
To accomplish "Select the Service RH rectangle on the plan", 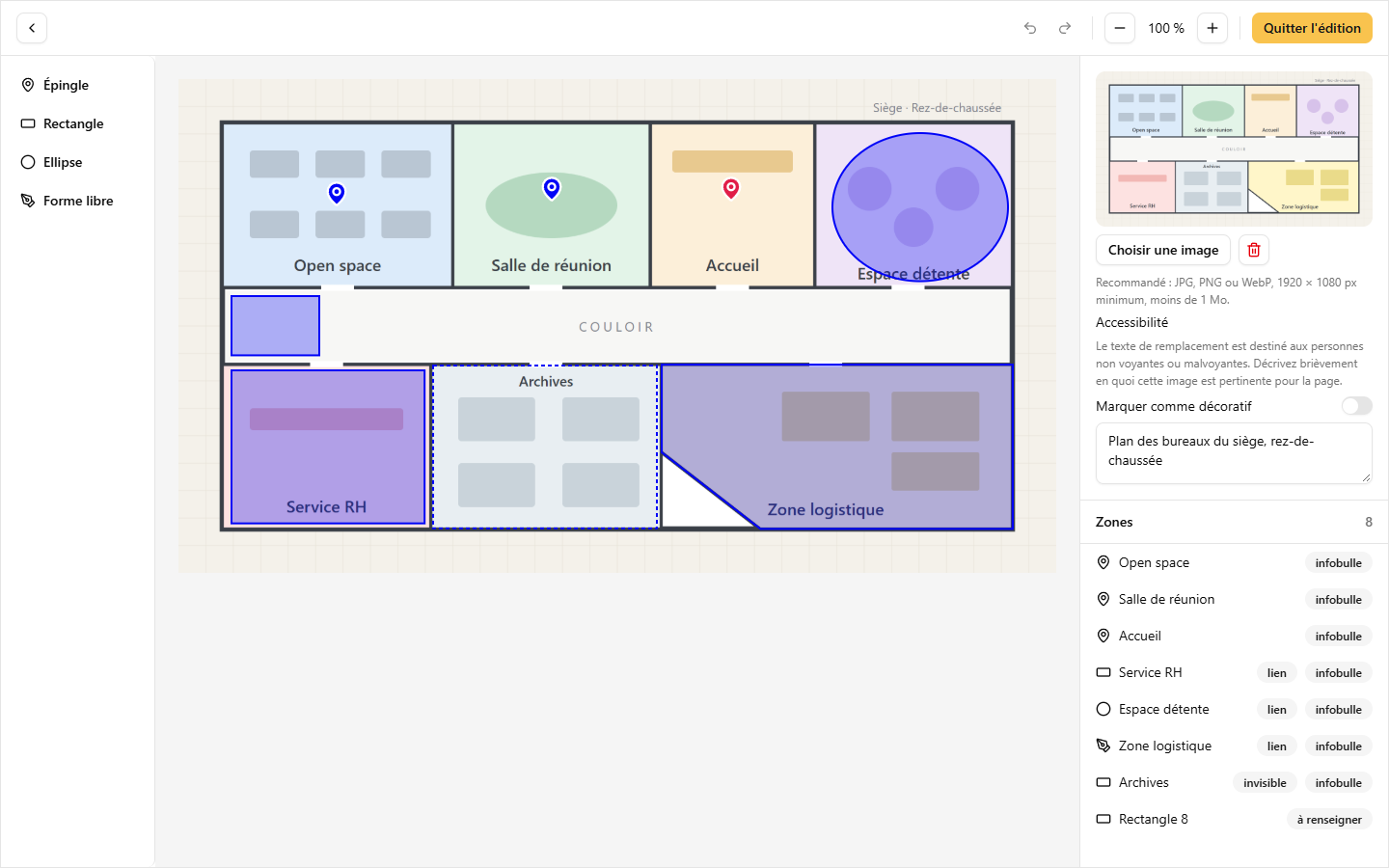I will (328, 447).
